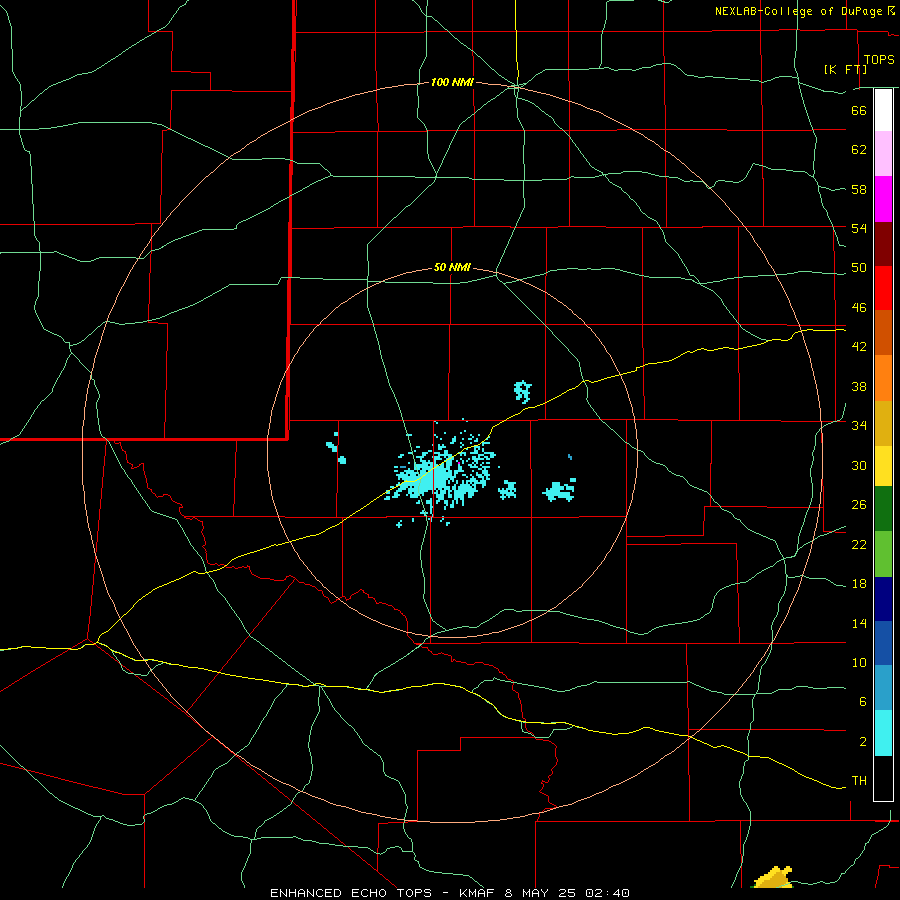
Task: Click the legend value "34"
Action: 859,426
